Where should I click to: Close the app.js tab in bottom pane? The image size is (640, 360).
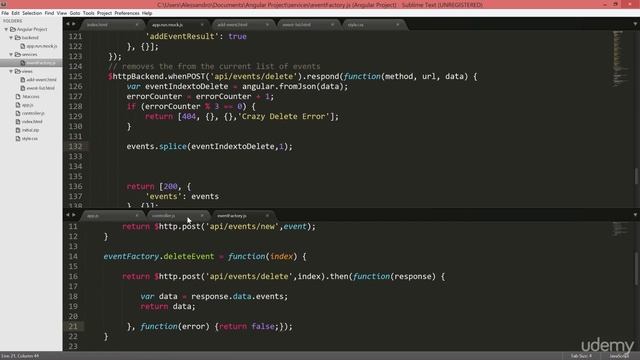(137, 216)
